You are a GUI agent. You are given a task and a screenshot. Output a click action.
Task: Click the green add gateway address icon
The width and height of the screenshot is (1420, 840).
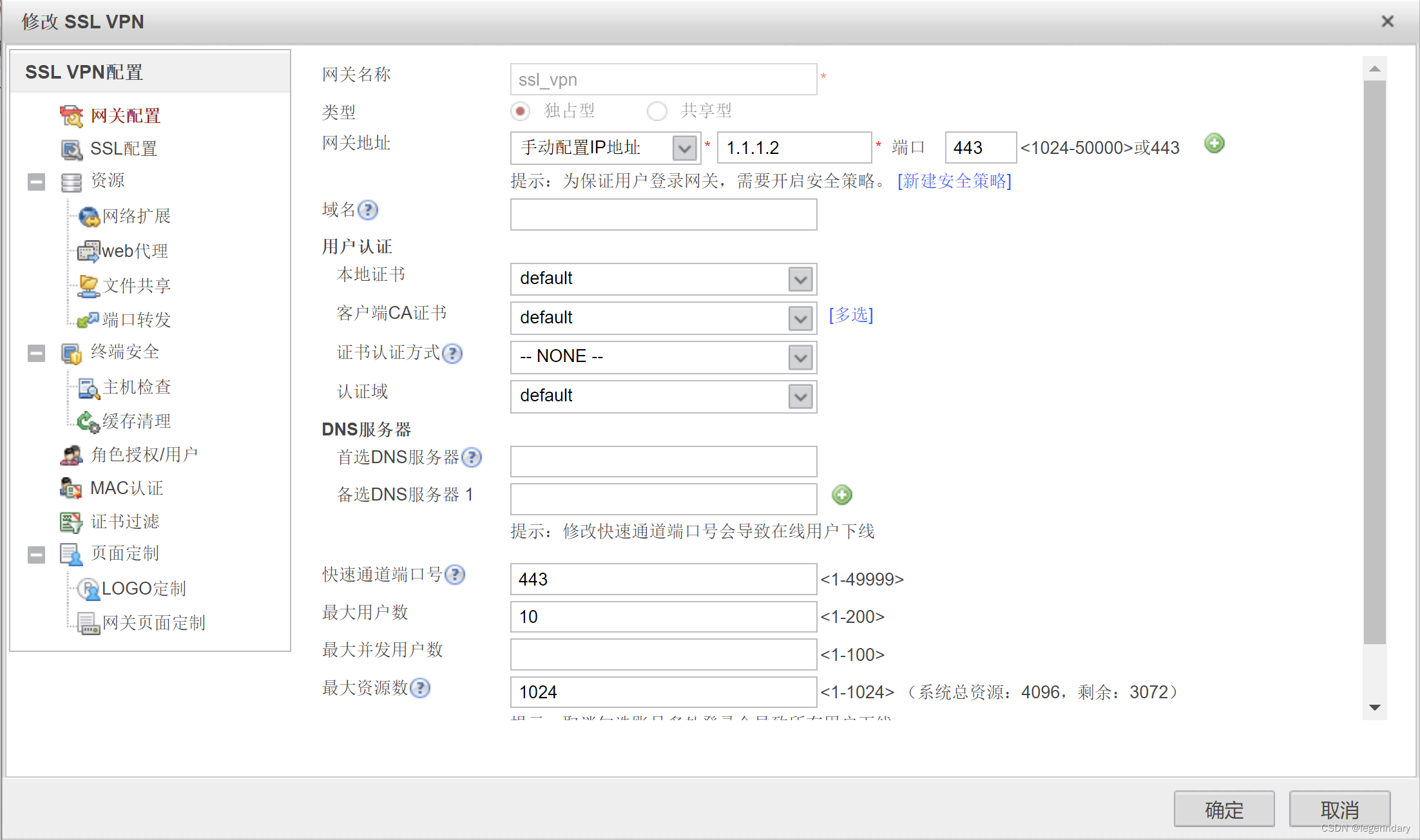(x=1214, y=144)
